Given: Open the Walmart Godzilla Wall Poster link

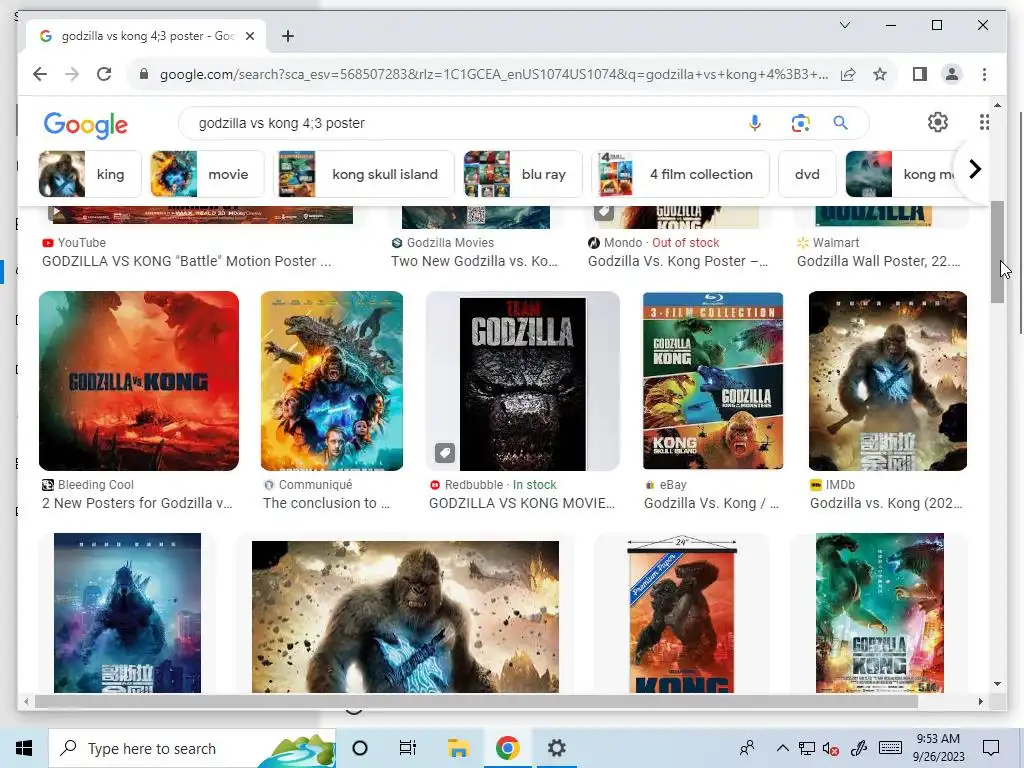Looking at the screenshot, I should [878, 261].
